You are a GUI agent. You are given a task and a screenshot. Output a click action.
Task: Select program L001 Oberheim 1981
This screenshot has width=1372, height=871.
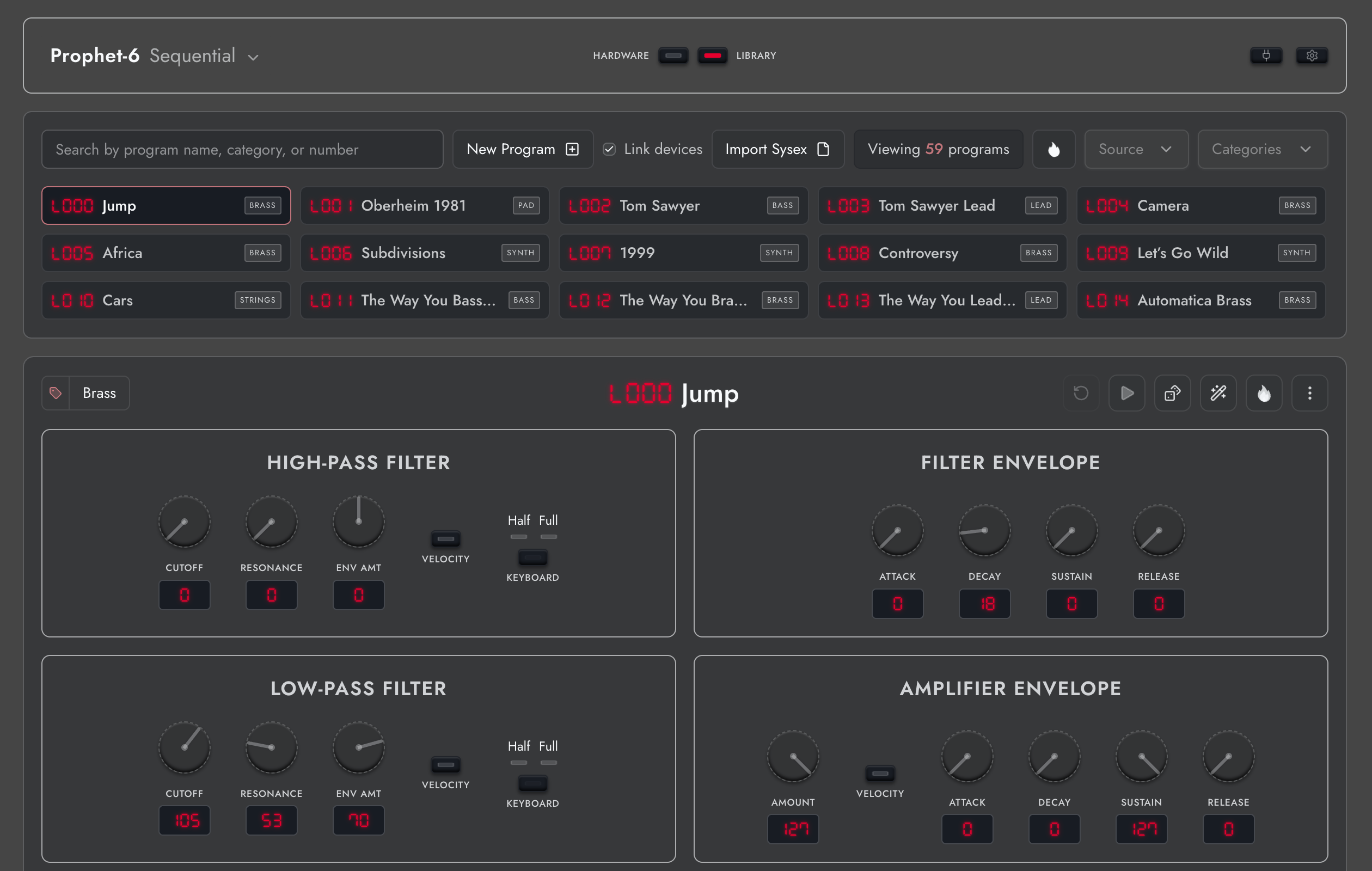(x=425, y=206)
